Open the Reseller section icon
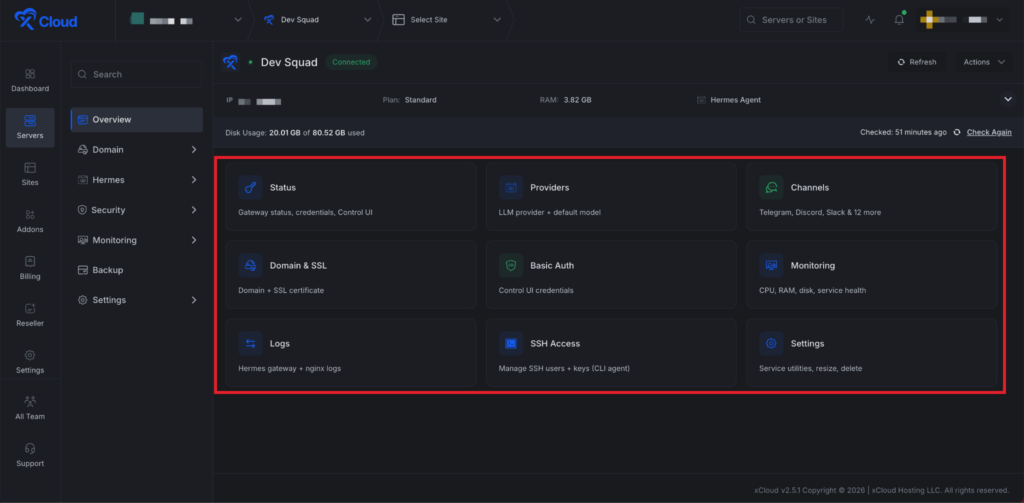 pos(30,308)
